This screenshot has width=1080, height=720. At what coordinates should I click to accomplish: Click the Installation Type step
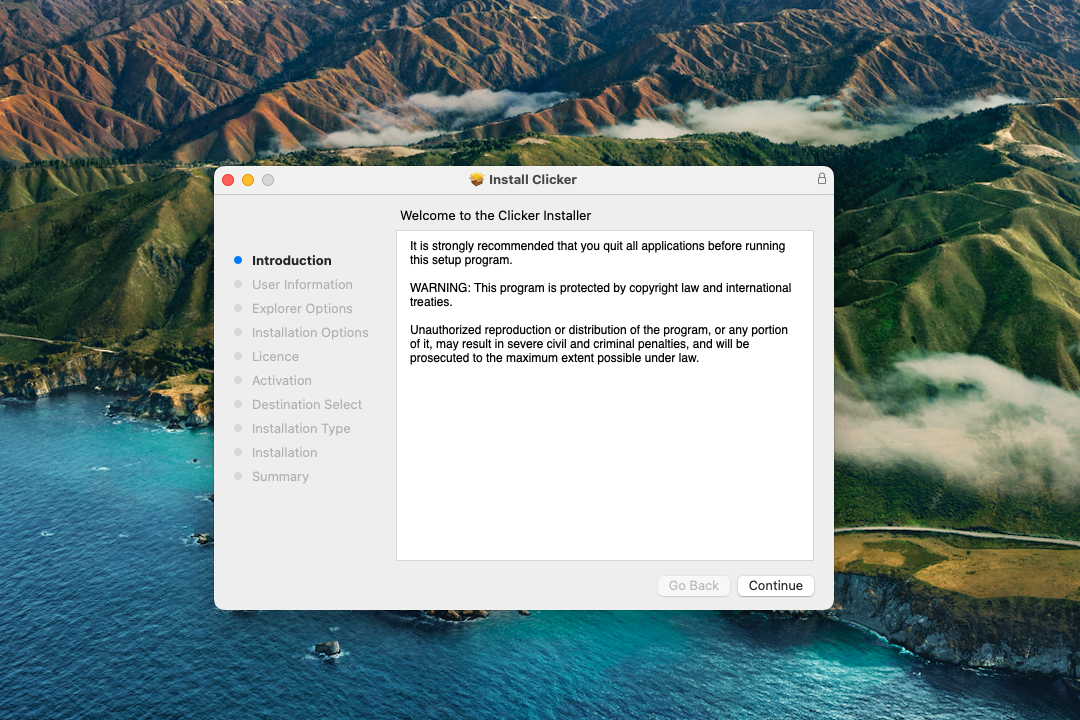[x=301, y=429]
